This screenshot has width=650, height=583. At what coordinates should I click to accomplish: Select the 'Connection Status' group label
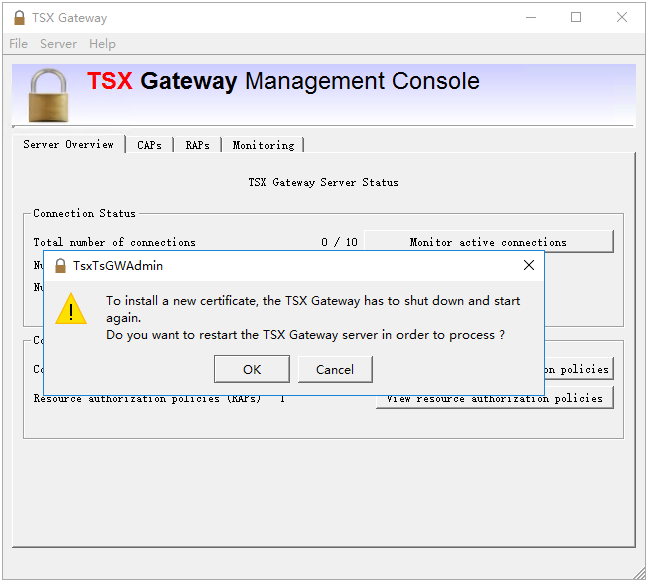84,213
